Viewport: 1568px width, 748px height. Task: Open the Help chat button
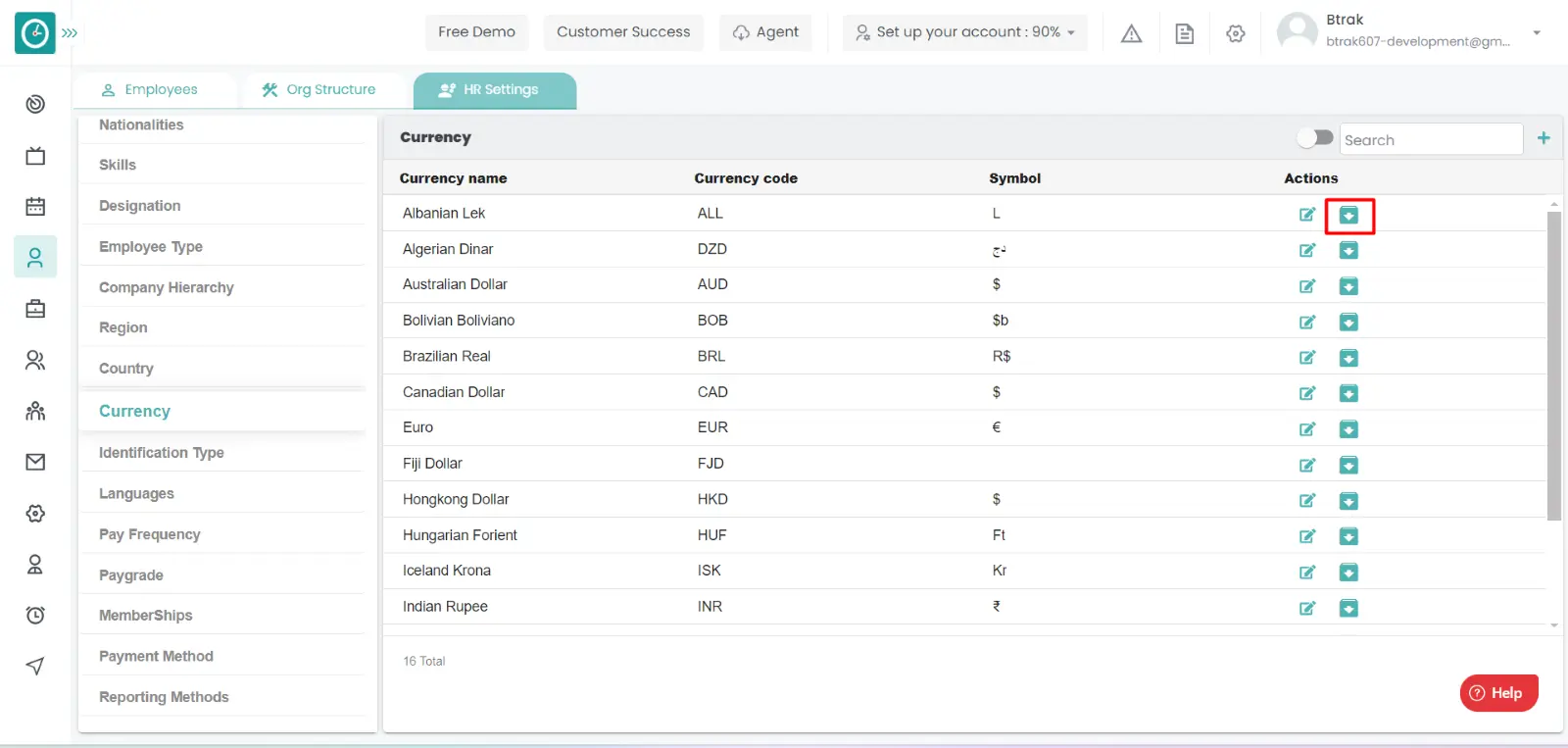click(1498, 693)
